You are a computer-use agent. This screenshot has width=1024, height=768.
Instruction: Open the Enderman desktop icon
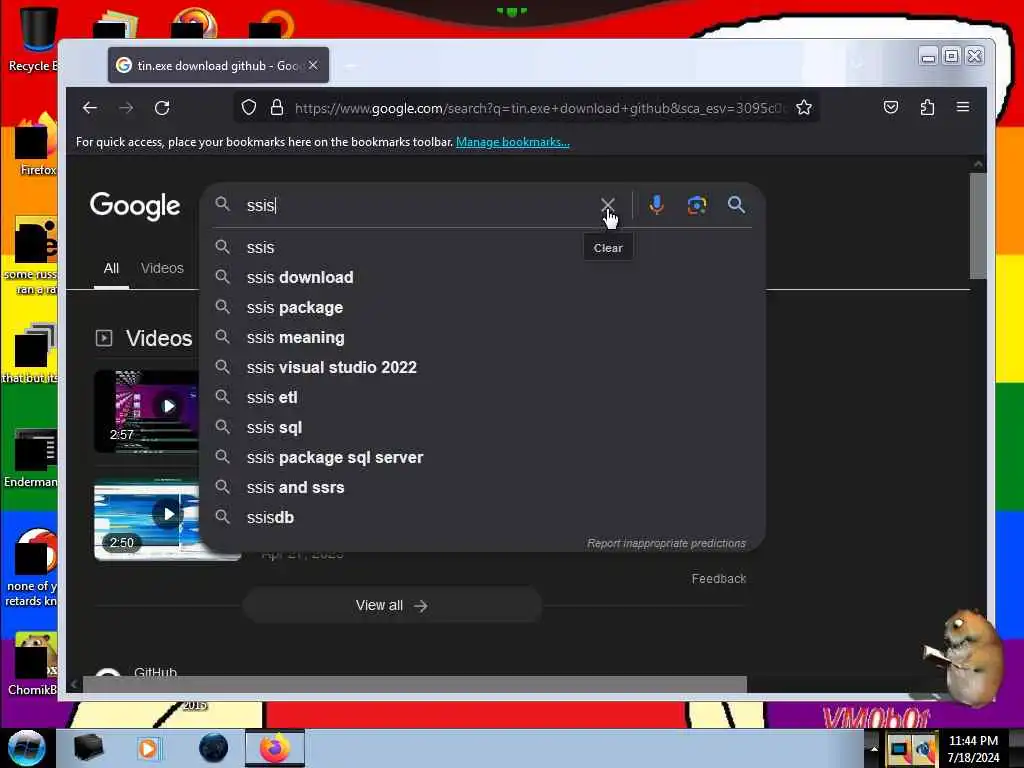coord(31,457)
